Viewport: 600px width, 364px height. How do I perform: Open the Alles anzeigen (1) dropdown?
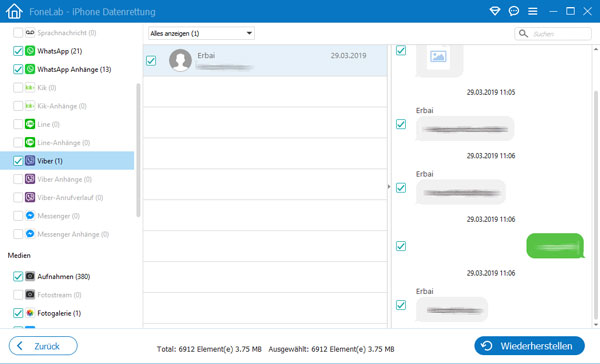[x=201, y=33]
